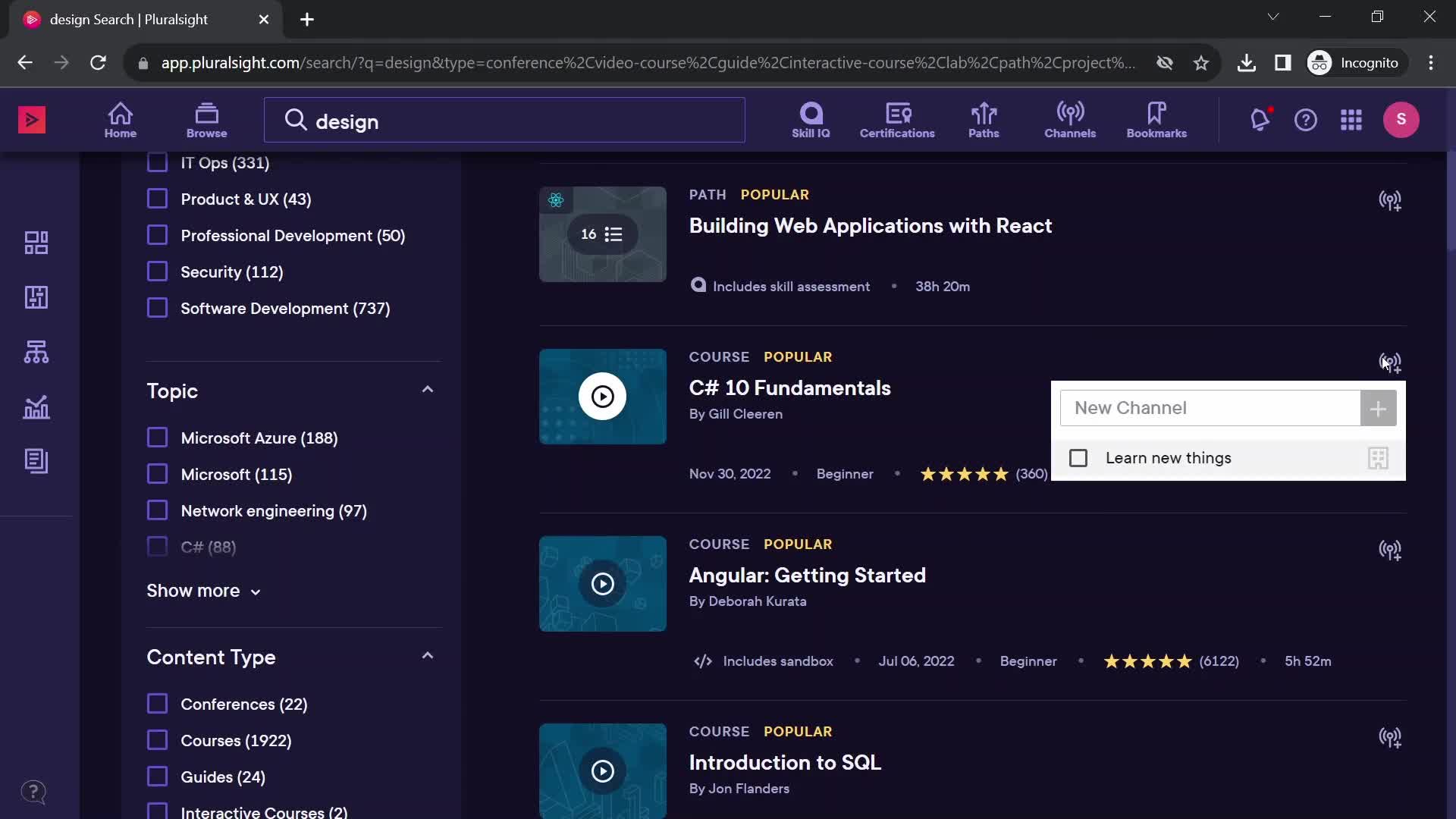Screen dimensions: 1456x819
Task: Check the IT Ops (331) filter
Action: [157, 162]
